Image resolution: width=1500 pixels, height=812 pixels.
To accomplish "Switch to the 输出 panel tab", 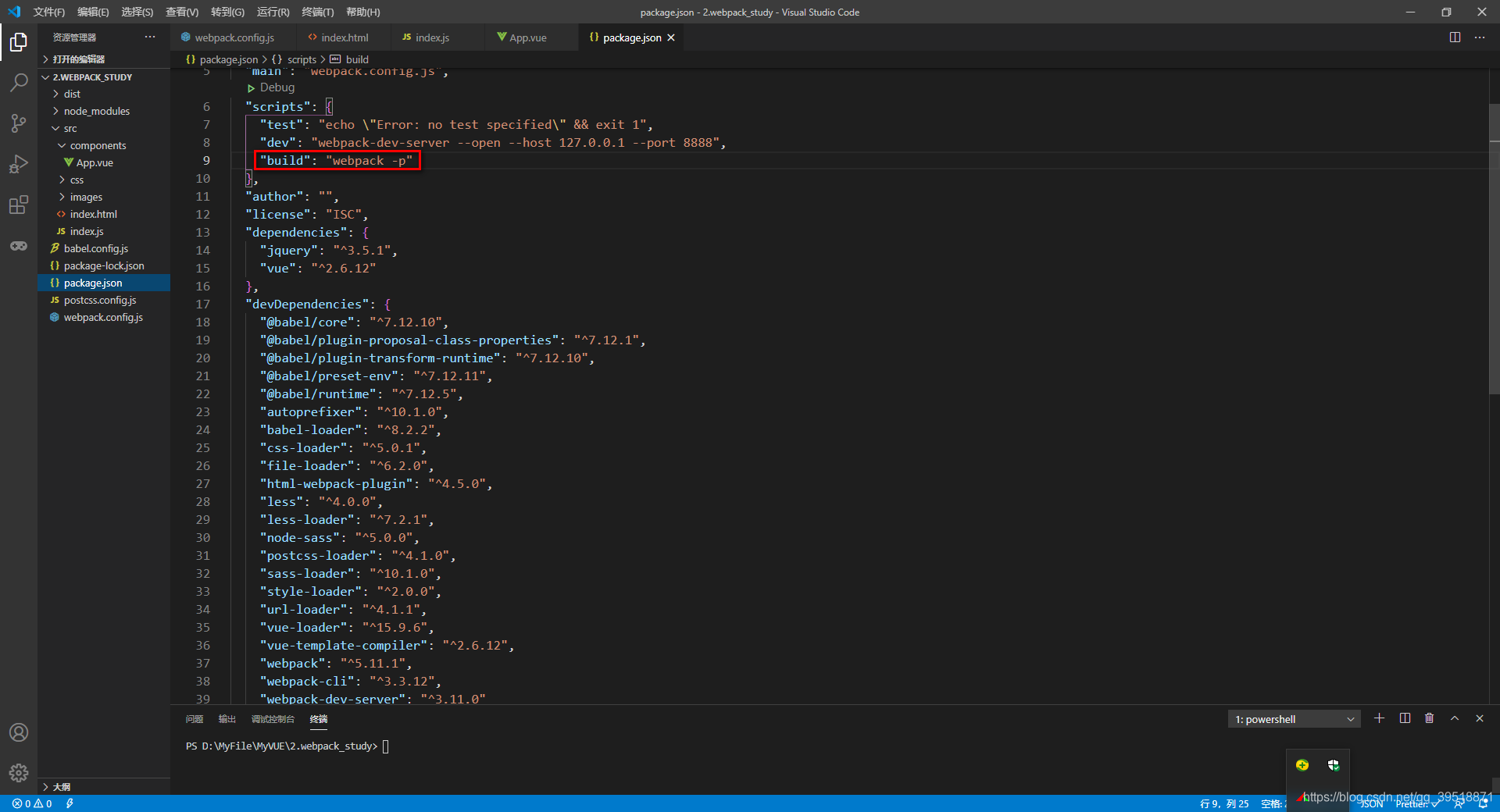I will [x=227, y=719].
